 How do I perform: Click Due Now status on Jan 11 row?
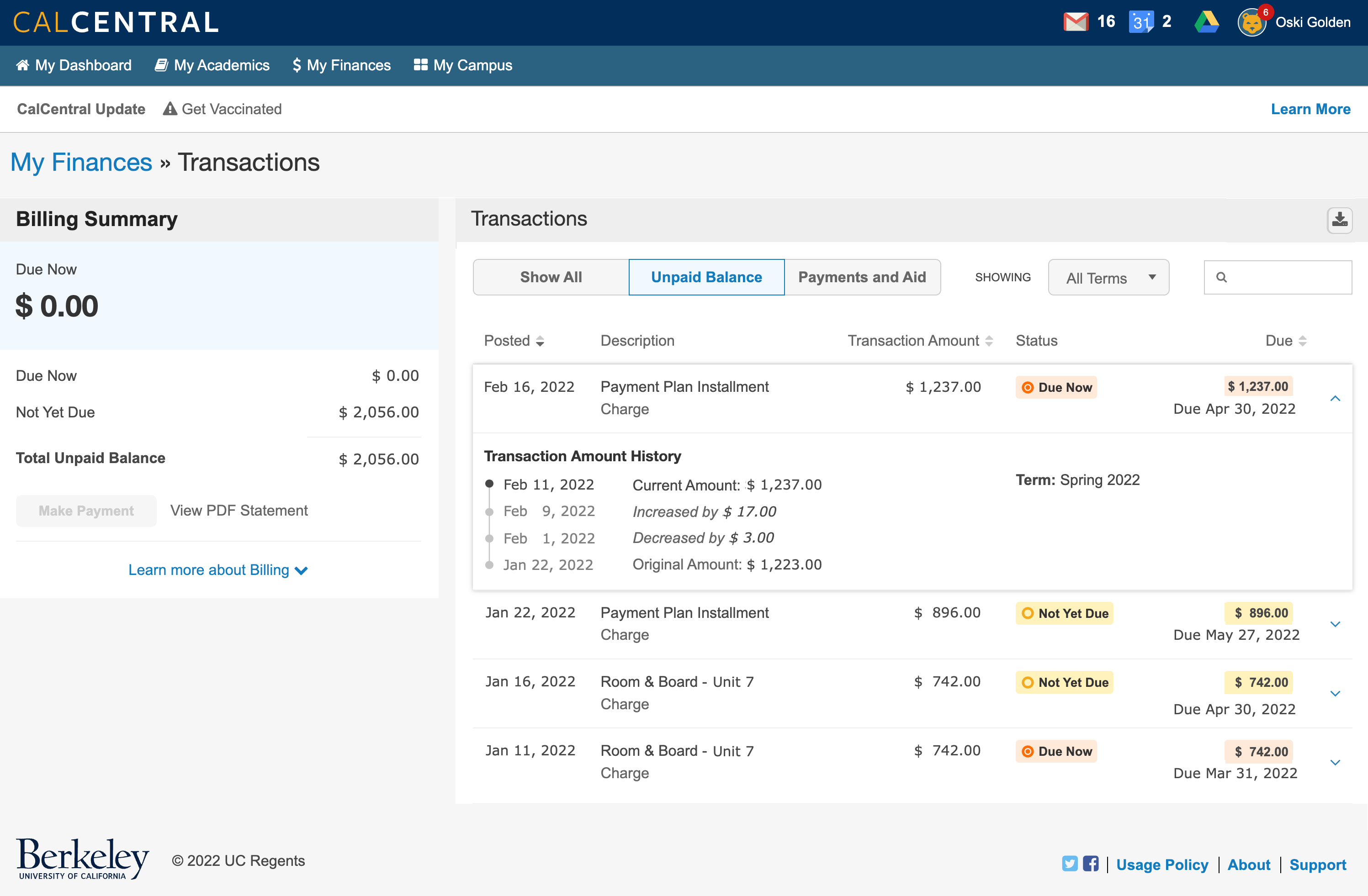pyautogui.click(x=1056, y=751)
